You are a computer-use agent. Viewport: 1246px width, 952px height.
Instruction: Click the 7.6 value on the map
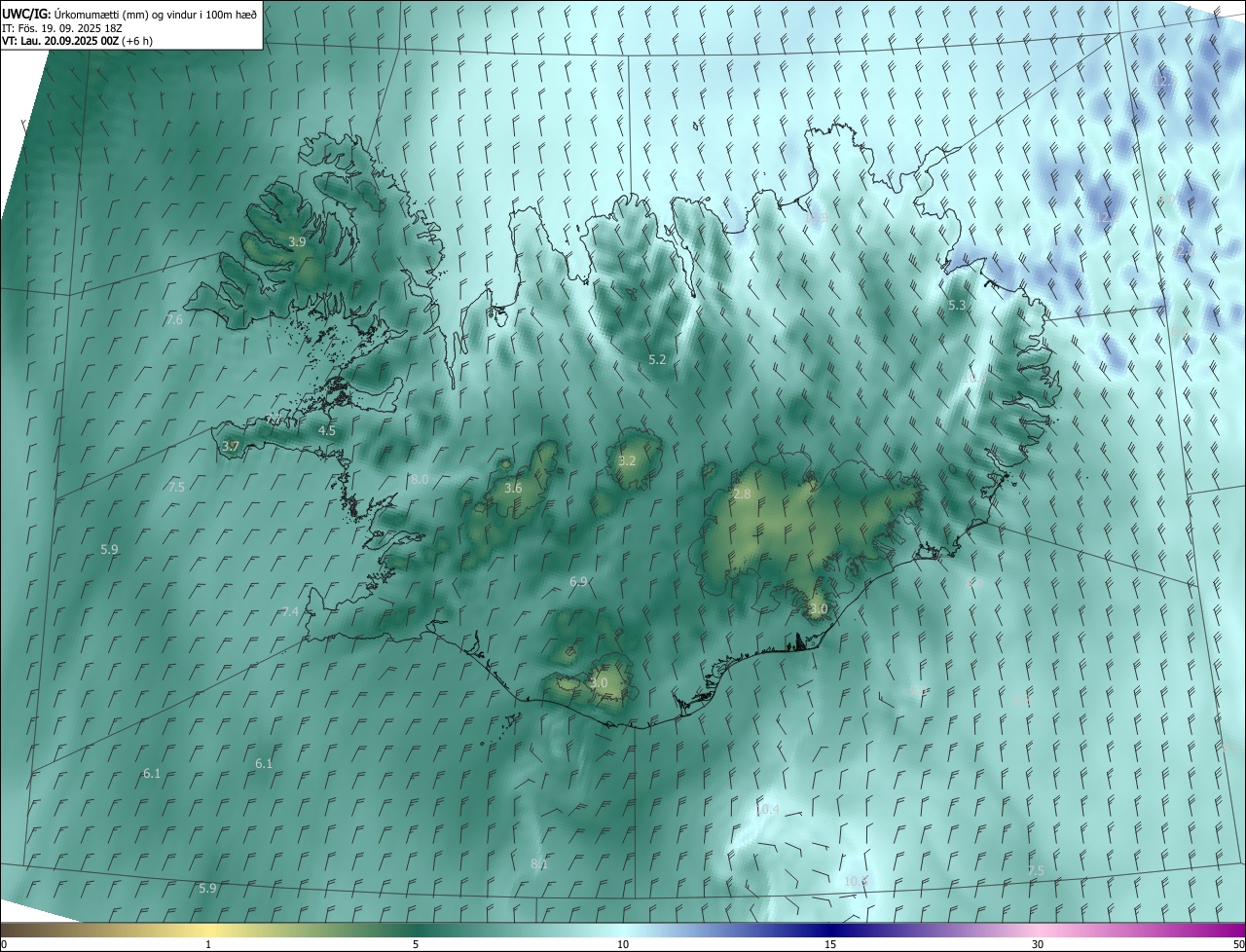click(174, 319)
